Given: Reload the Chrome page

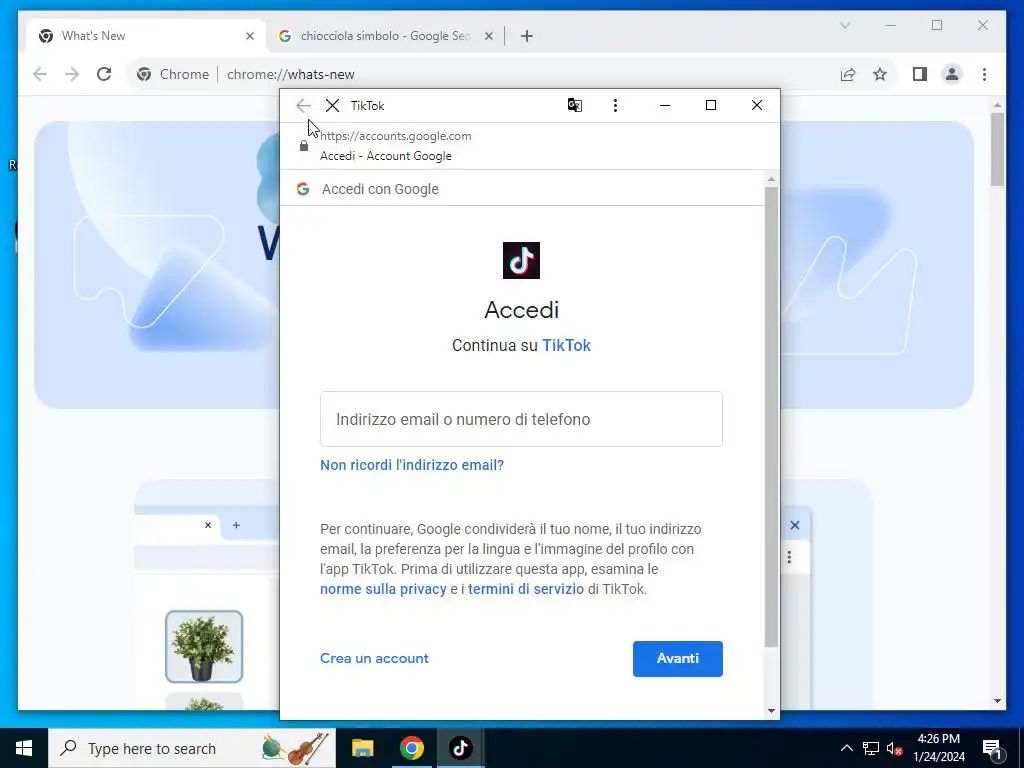Looking at the screenshot, I should pos(104,74).
